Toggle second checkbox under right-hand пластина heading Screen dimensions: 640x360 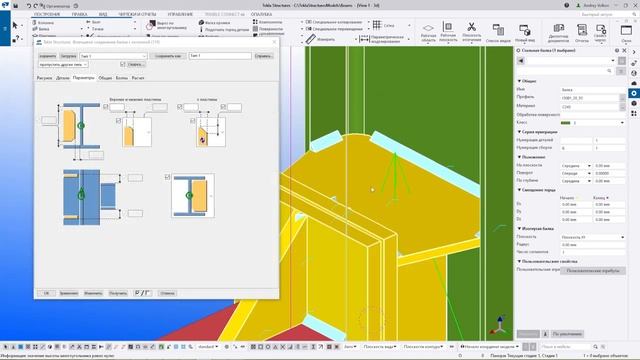click(223, 107)
